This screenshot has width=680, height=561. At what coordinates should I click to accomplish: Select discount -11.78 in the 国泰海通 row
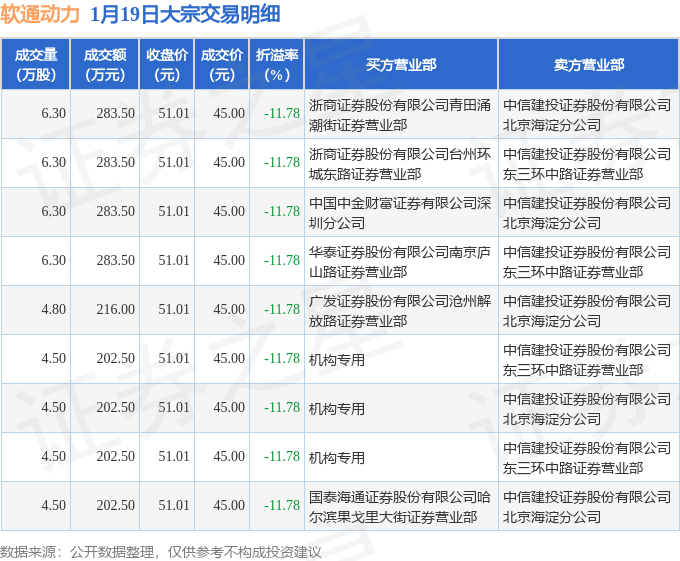[282, 506]
